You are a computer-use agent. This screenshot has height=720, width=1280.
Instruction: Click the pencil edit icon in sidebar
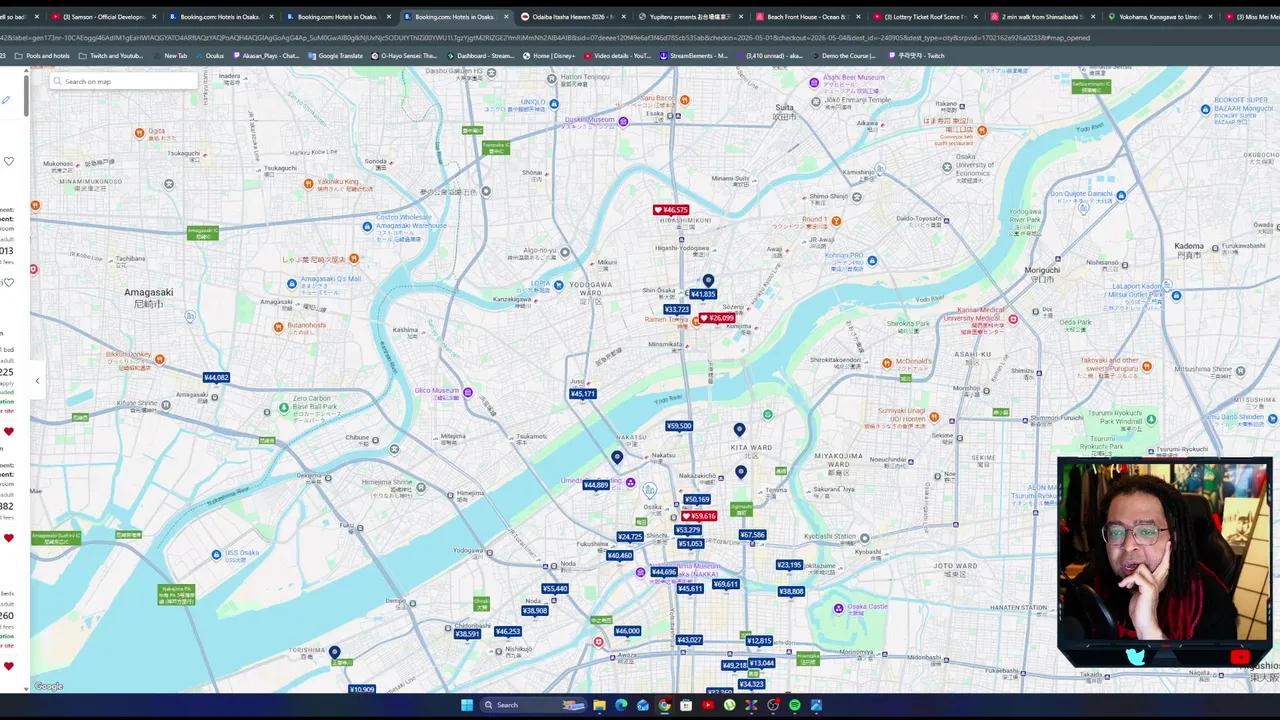click(x=6, y=100)
